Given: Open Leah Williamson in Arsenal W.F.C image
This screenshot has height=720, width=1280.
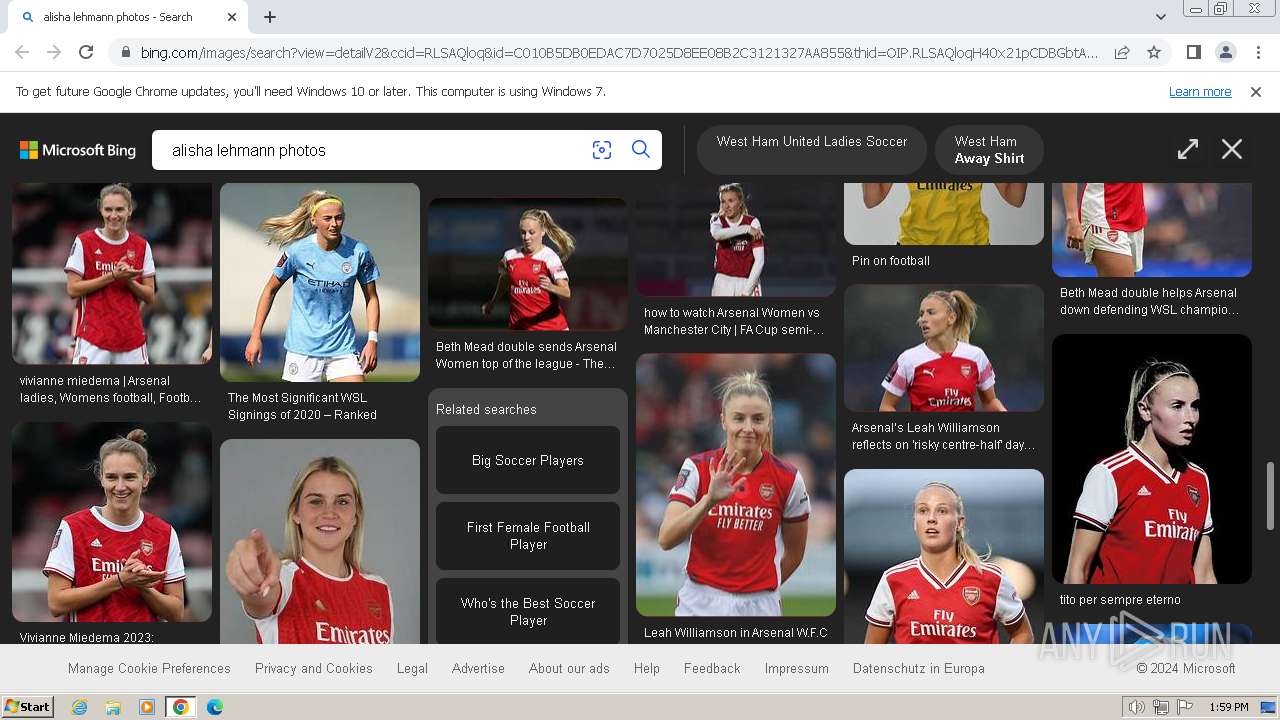Looking at the screenshot, I should click(736, 484).
